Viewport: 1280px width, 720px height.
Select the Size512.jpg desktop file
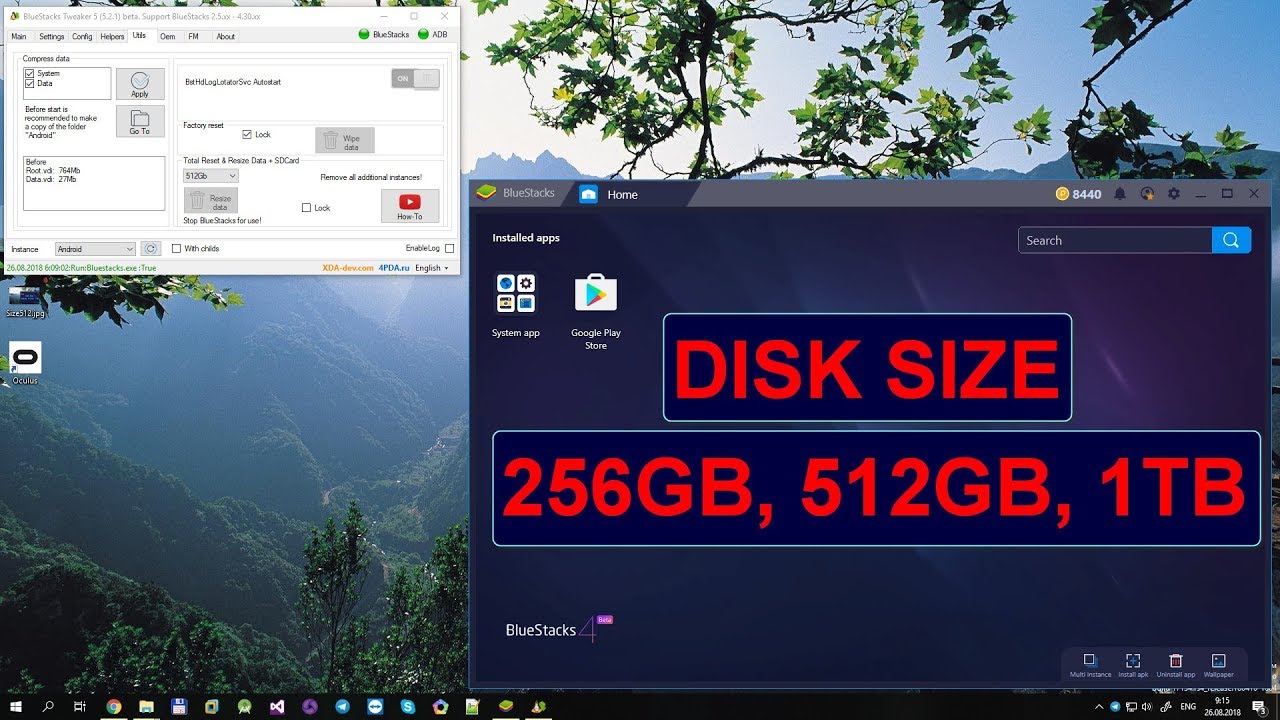(25, 301)
